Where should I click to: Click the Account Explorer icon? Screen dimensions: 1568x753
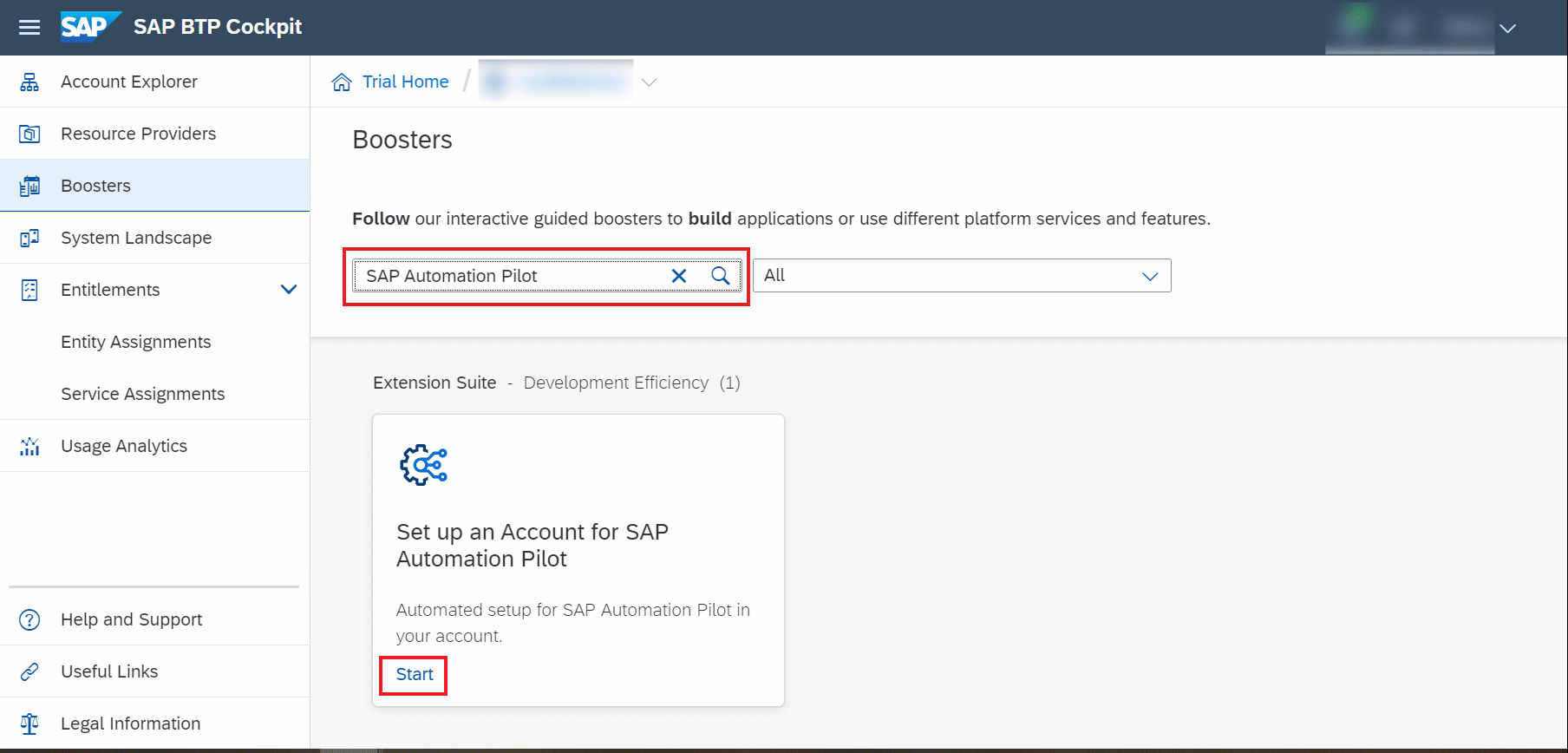point(29,82)
